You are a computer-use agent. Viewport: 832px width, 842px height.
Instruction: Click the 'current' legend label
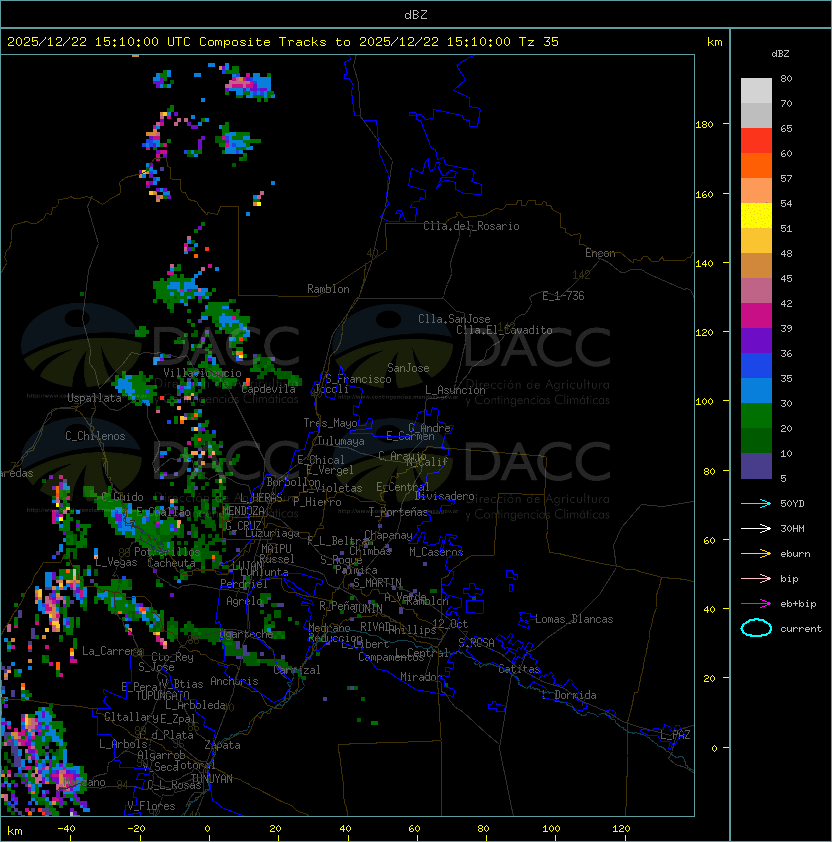(x=801, y=629)
